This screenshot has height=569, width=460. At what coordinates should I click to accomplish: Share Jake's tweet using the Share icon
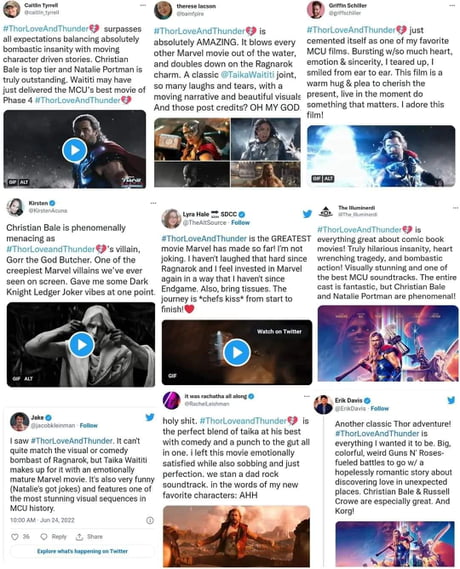[x=79, y=536]
